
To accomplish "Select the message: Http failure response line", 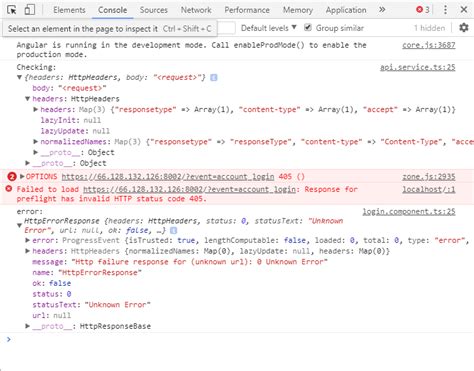I will (x=180, y=262).
